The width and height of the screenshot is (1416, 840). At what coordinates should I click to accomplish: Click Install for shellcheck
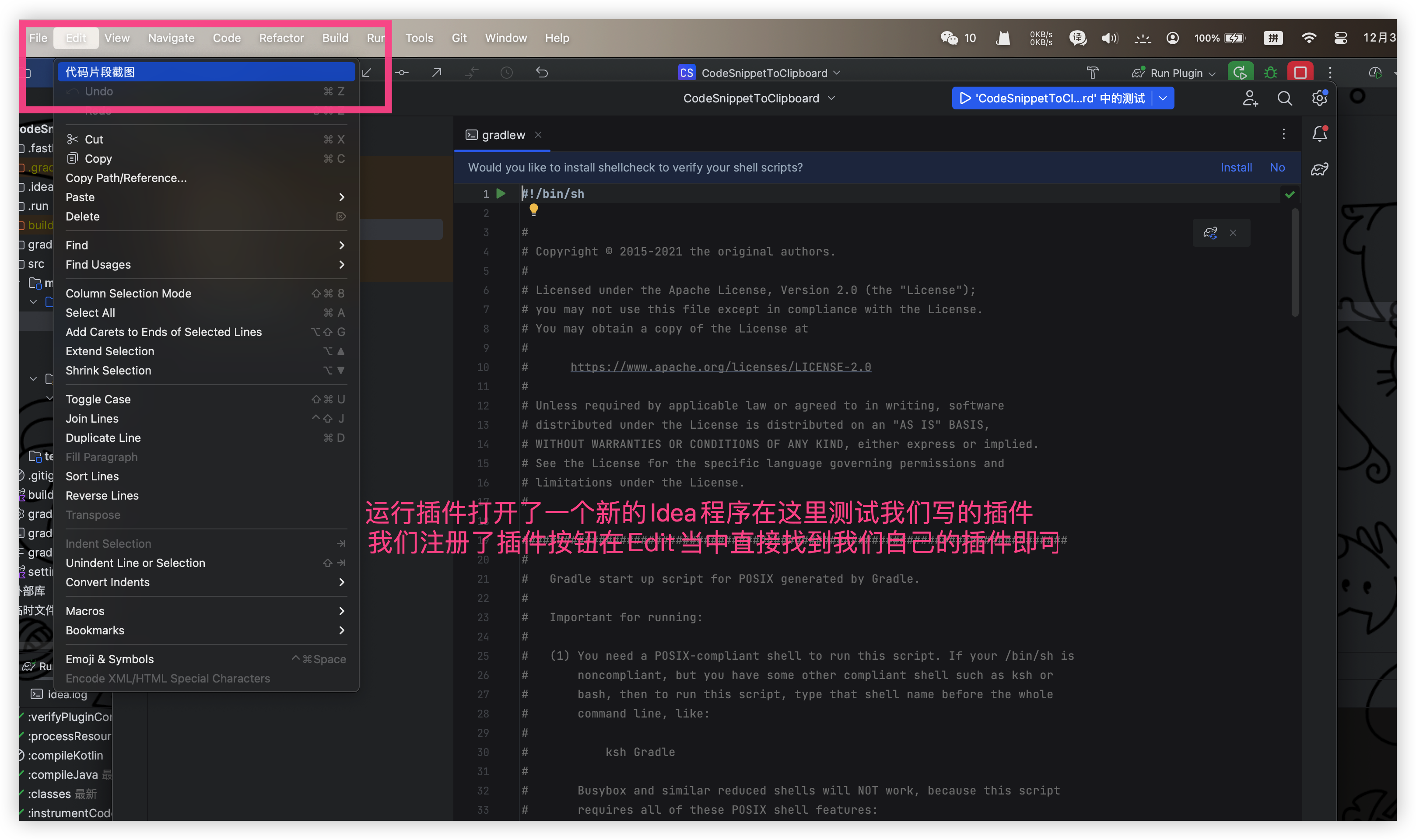click(1236, 168)
